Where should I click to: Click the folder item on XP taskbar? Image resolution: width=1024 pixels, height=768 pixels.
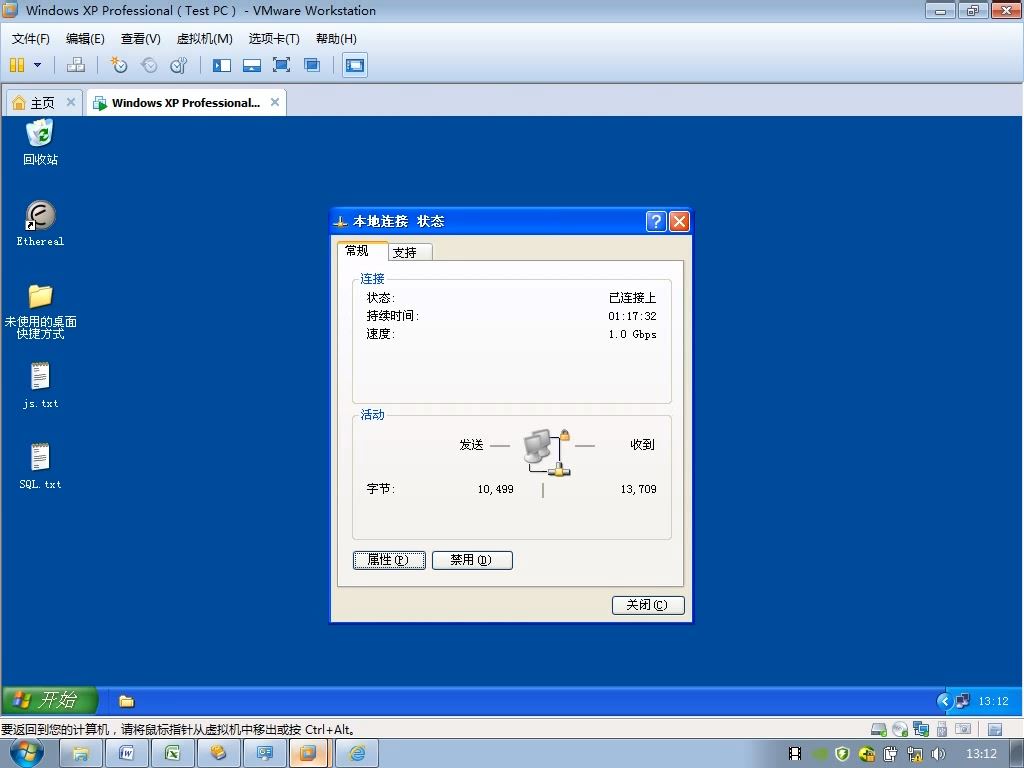127,701
